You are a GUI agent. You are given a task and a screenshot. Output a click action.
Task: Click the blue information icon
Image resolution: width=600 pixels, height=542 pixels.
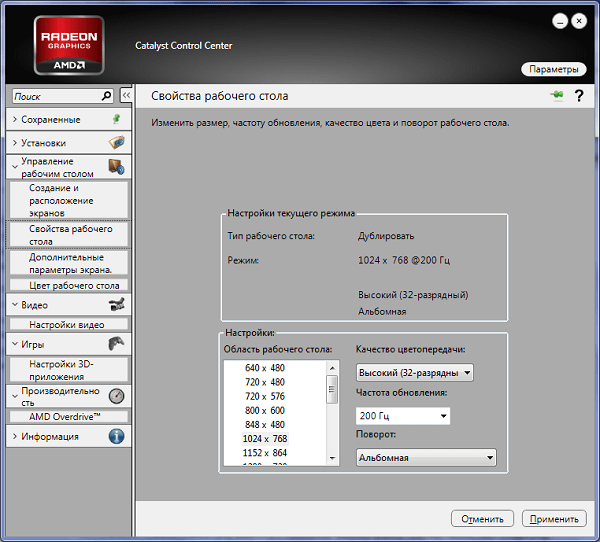pos(116,436)
